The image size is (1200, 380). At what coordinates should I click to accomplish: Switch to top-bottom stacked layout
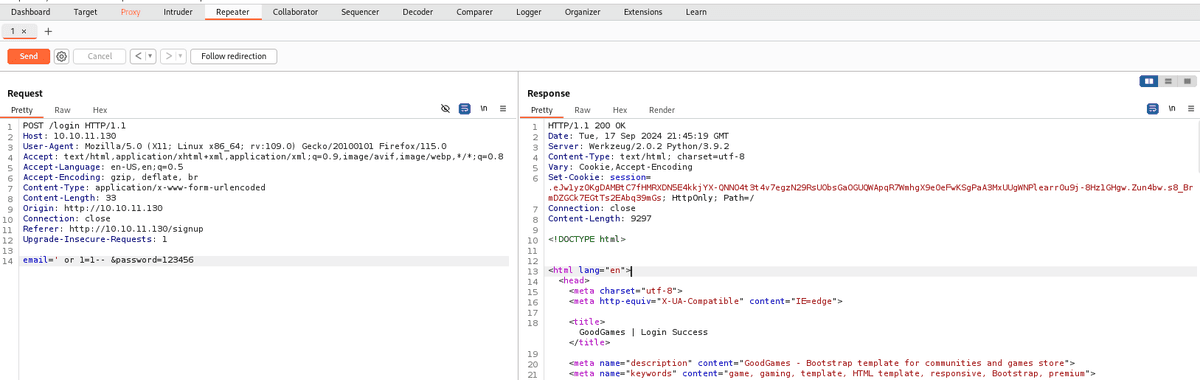tap(1168, 81)
